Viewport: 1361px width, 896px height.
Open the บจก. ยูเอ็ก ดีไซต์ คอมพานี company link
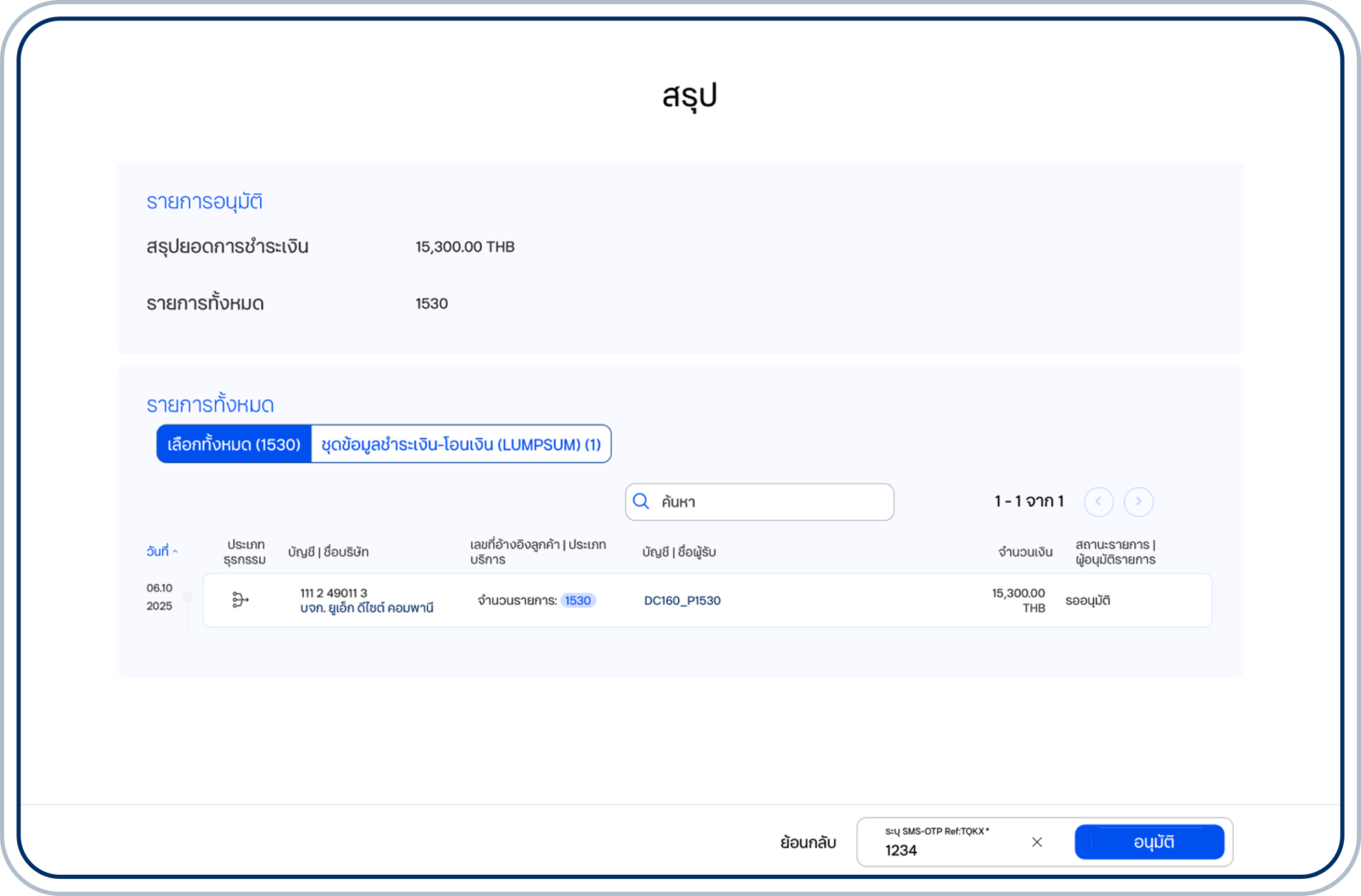pyautogui.click(x=366, y=609)
